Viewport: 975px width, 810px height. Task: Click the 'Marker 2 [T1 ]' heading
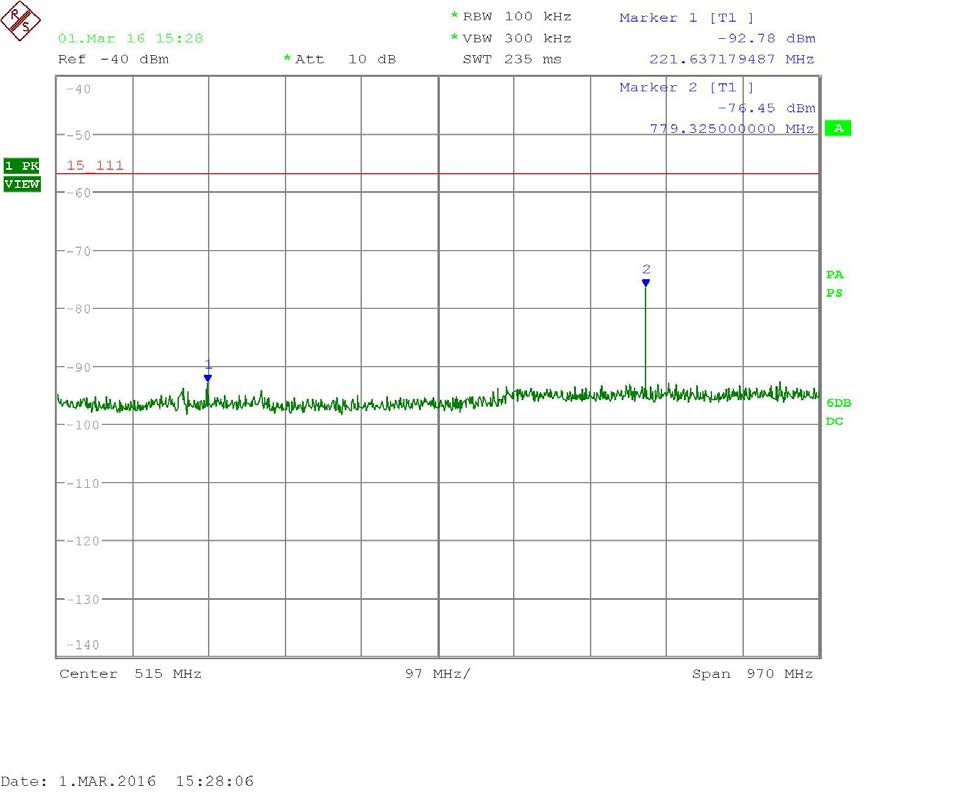point(686,88)
